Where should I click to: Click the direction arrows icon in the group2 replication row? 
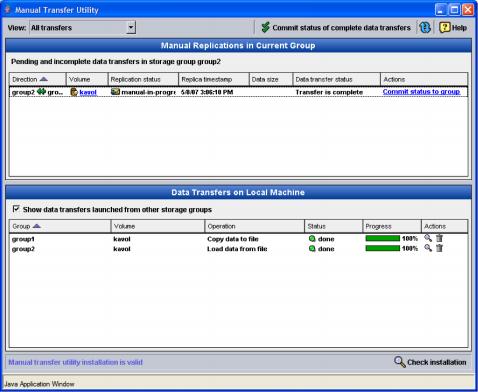[41, 91]
